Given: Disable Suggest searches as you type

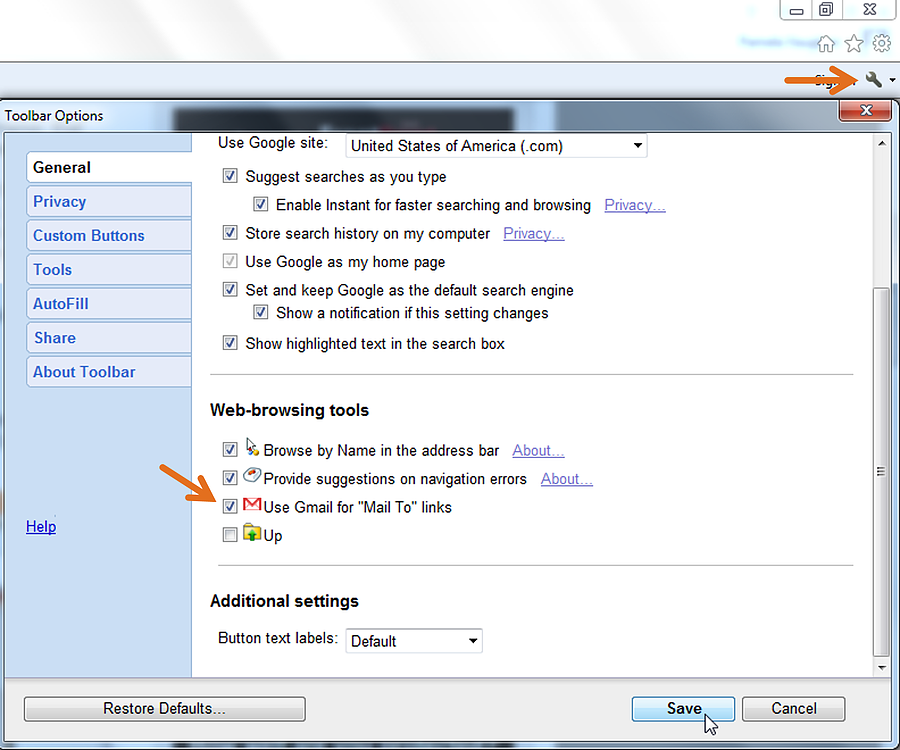Looking at the screenshot, I should [x=230, y=175].
